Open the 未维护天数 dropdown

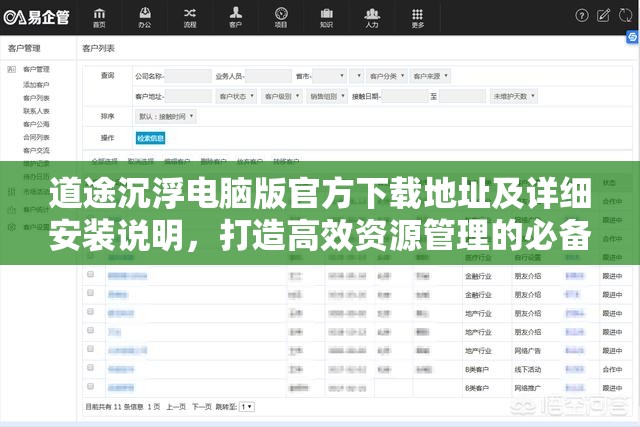(513, 96)
